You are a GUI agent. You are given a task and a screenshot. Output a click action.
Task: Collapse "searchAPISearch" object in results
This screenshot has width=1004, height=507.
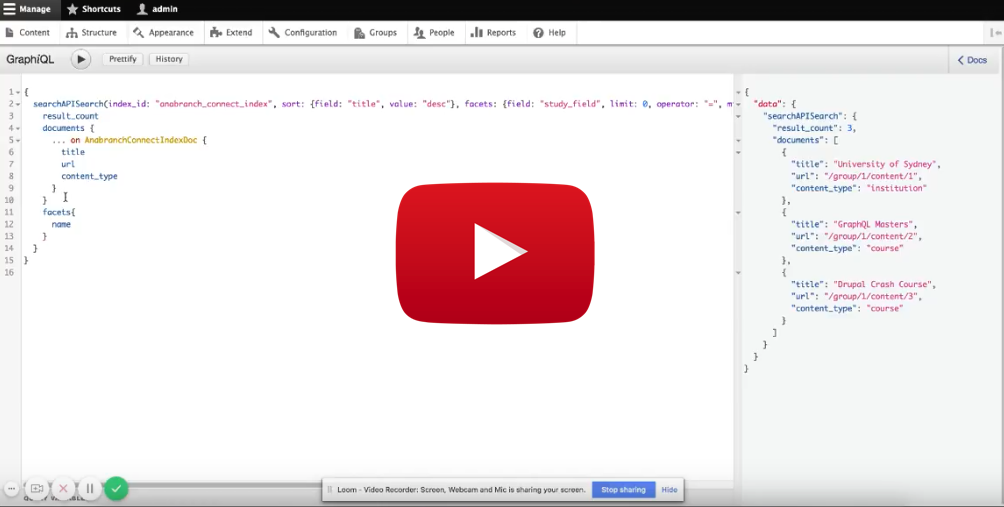(x=738, y=117)
